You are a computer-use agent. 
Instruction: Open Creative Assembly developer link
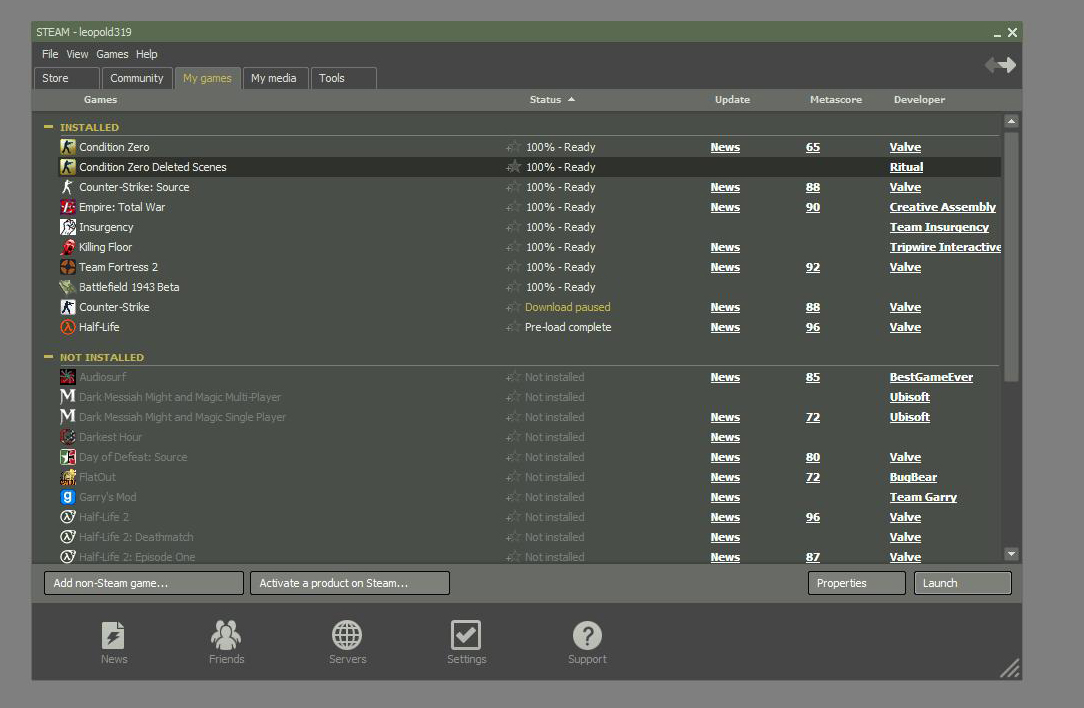[x=942, y=207]
